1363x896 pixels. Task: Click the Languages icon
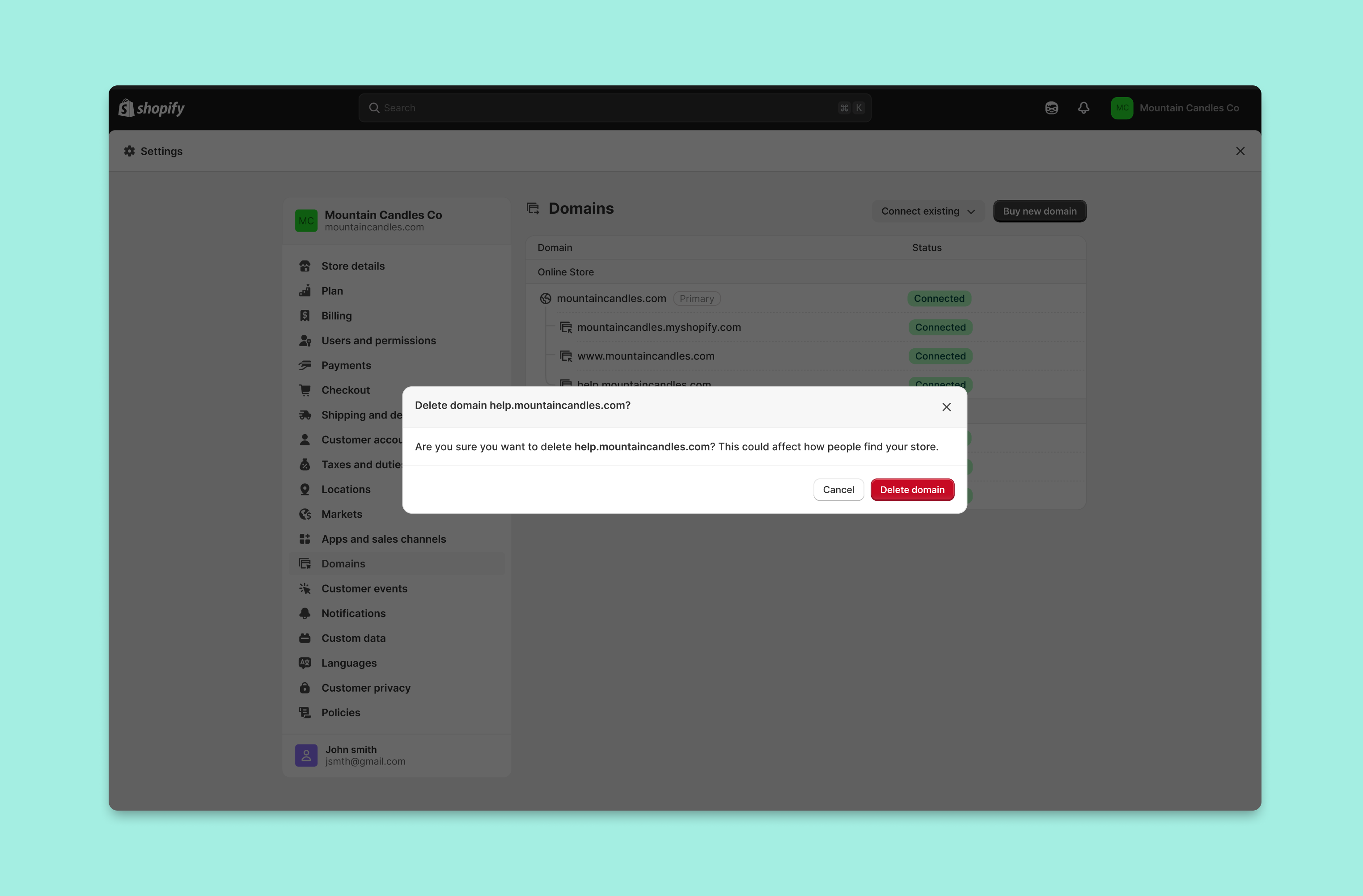pos(305,663)
